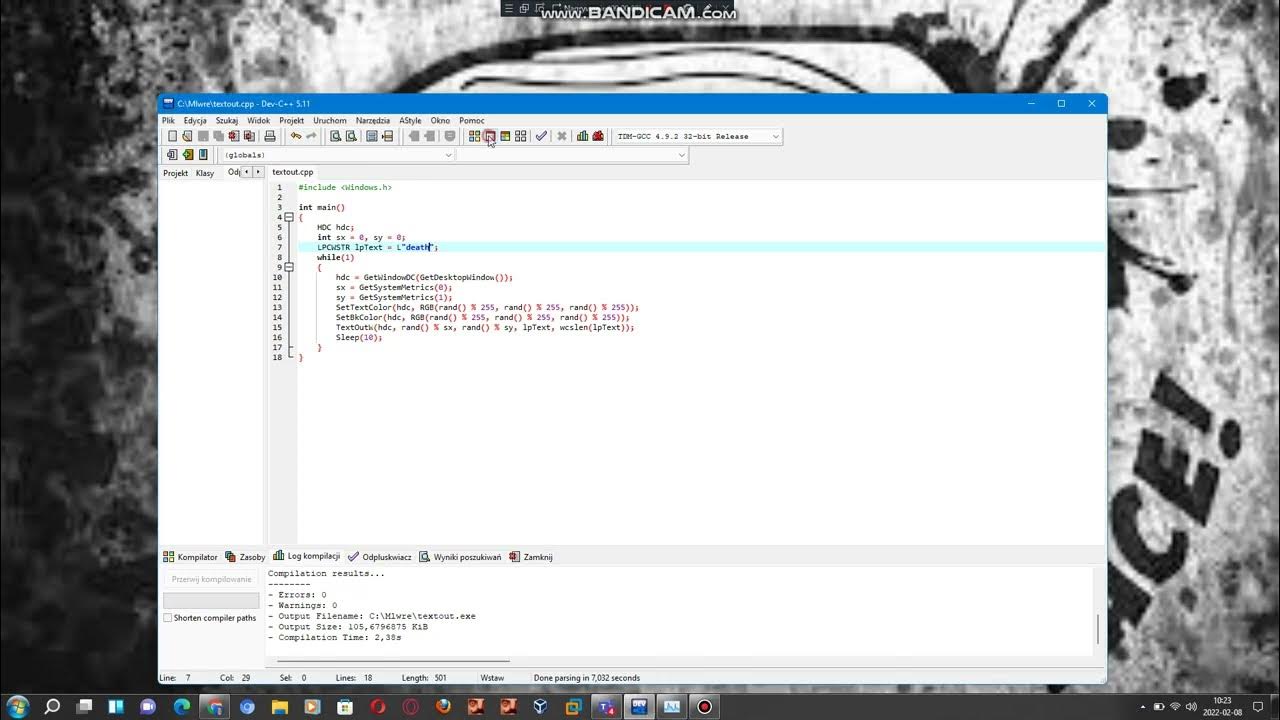Open the Uruchom menu

pyautogui.click(x=330, y=120)
